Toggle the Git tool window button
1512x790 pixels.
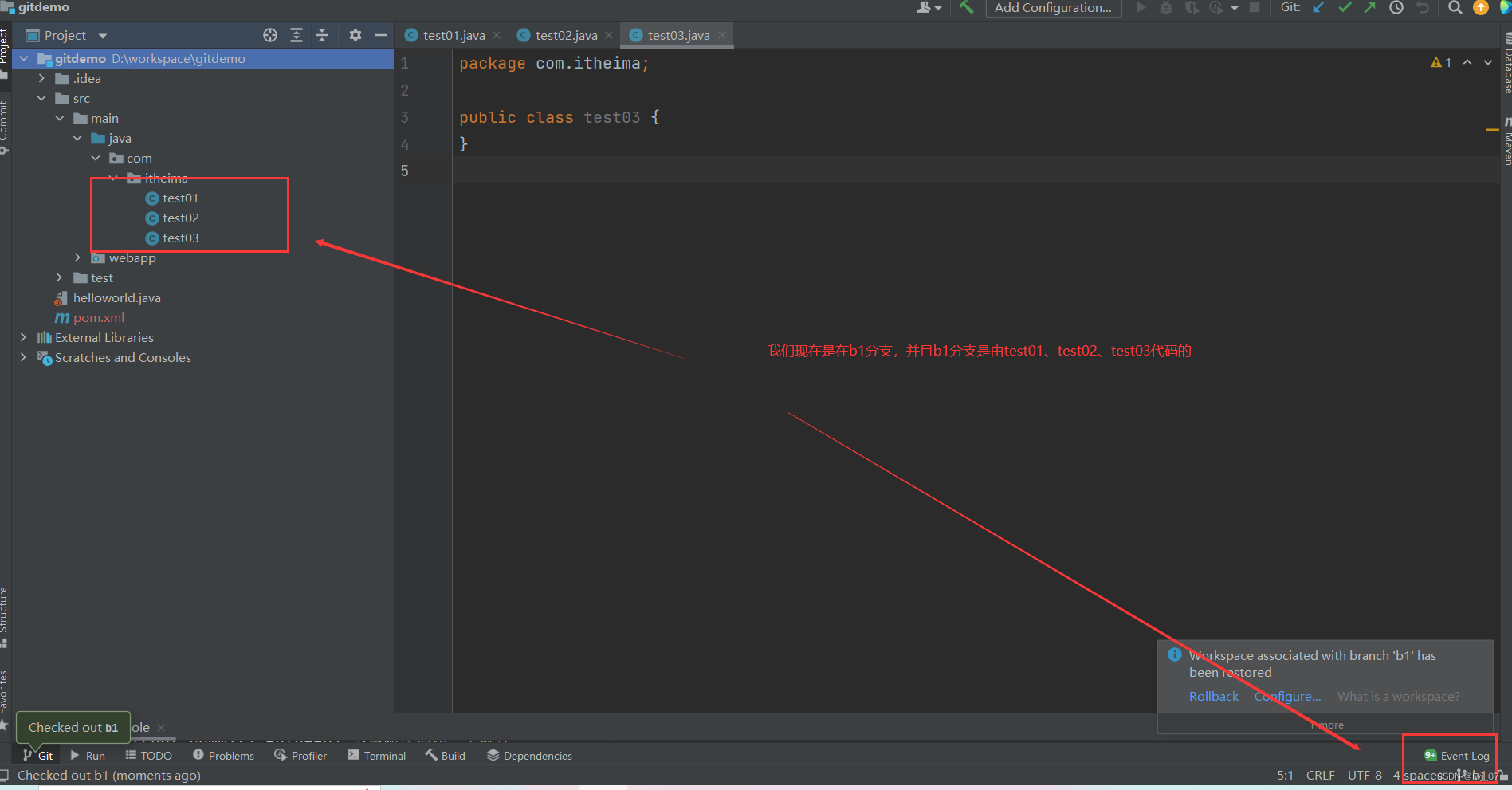(38, 756)
